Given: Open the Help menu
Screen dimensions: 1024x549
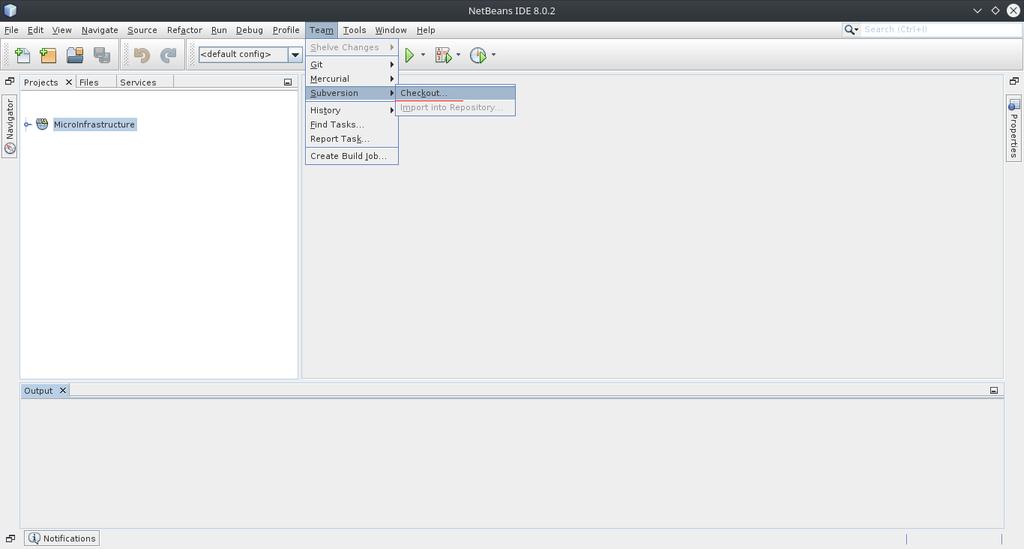Looking at the screenshot, I should click(425, 30).
